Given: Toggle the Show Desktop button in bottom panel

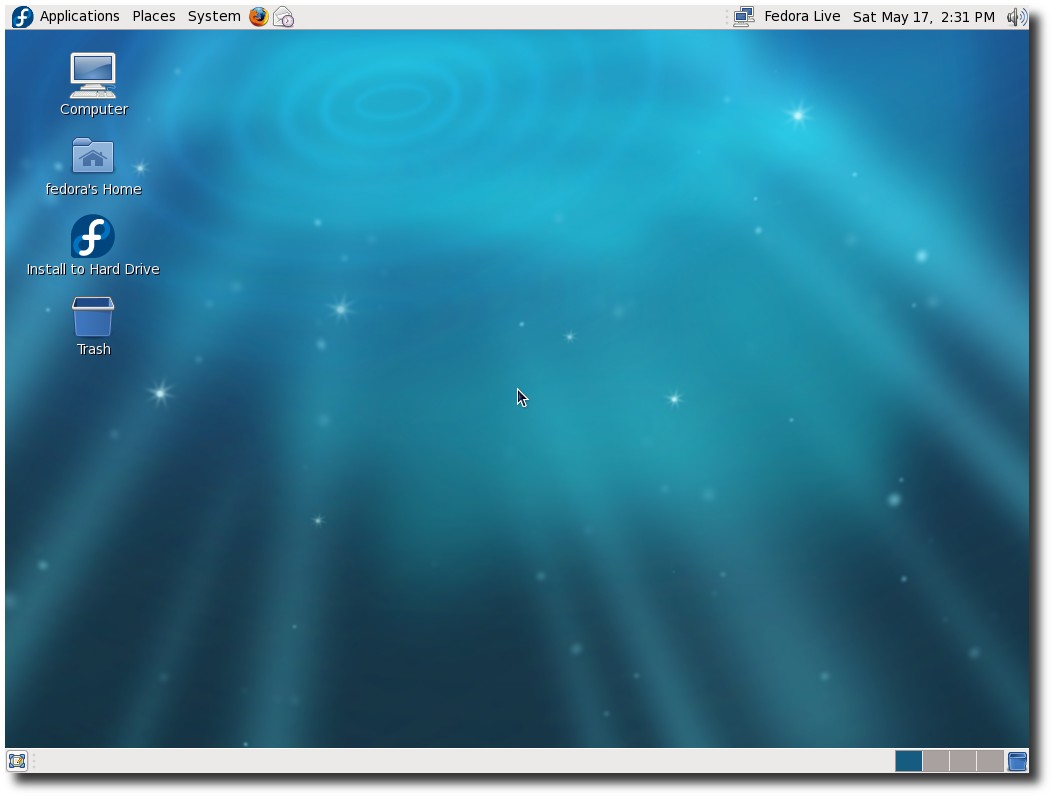Looking at the screenshot, I should (x=17, y=761).
